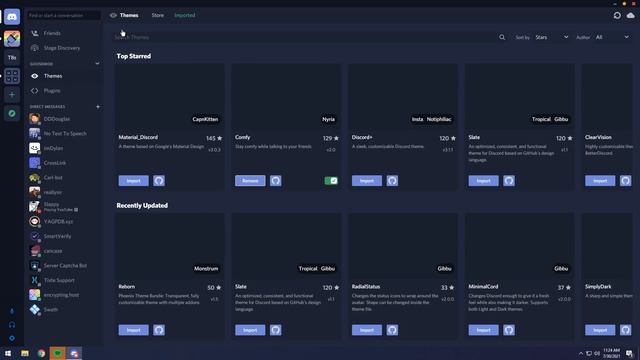This screenshot has width=640, height=360.
Task: Click the Add a Server plus icon
Action: click(x=12, y=95)
